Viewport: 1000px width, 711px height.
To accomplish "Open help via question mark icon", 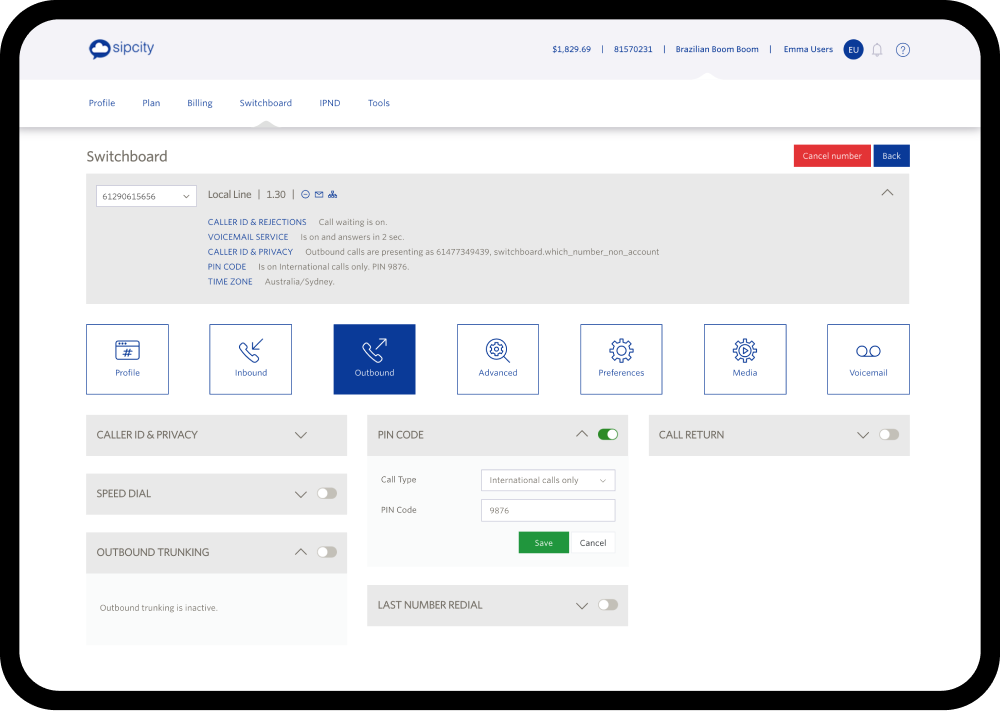I will (903, 50).
